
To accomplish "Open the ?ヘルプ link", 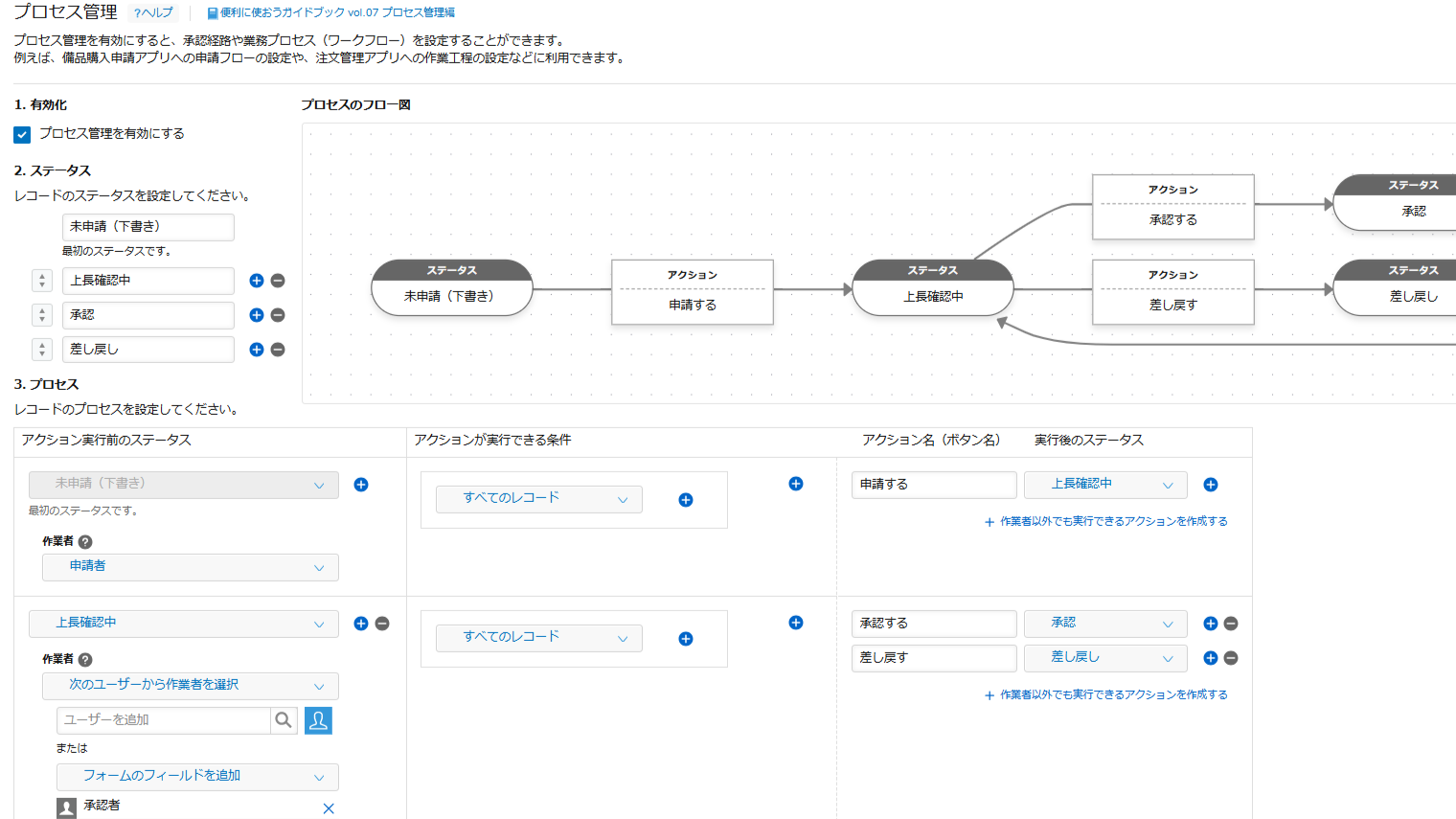I will pyautogui.click(x=153, y=12).
